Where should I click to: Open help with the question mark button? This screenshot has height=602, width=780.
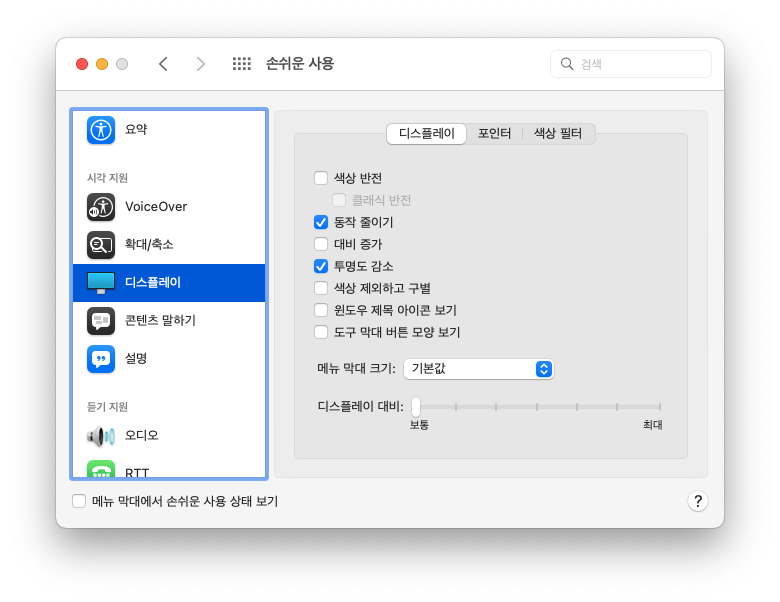tap(697, 501)
